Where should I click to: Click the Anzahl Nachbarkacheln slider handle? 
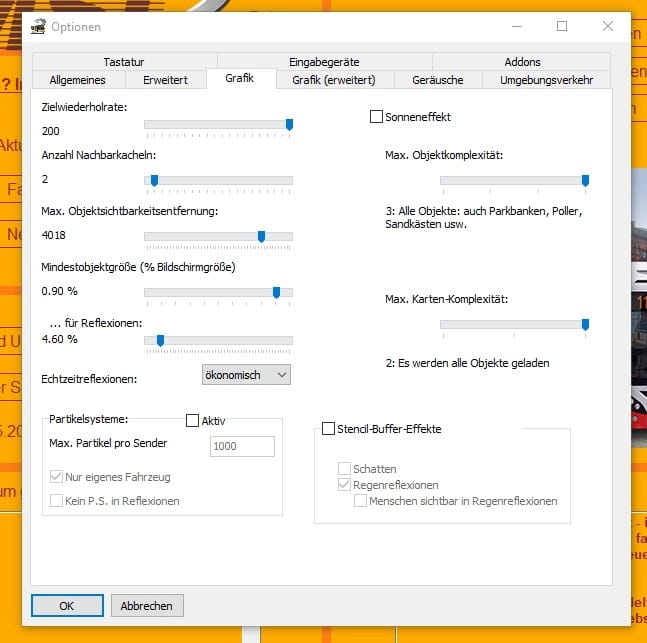coord(154,180)
